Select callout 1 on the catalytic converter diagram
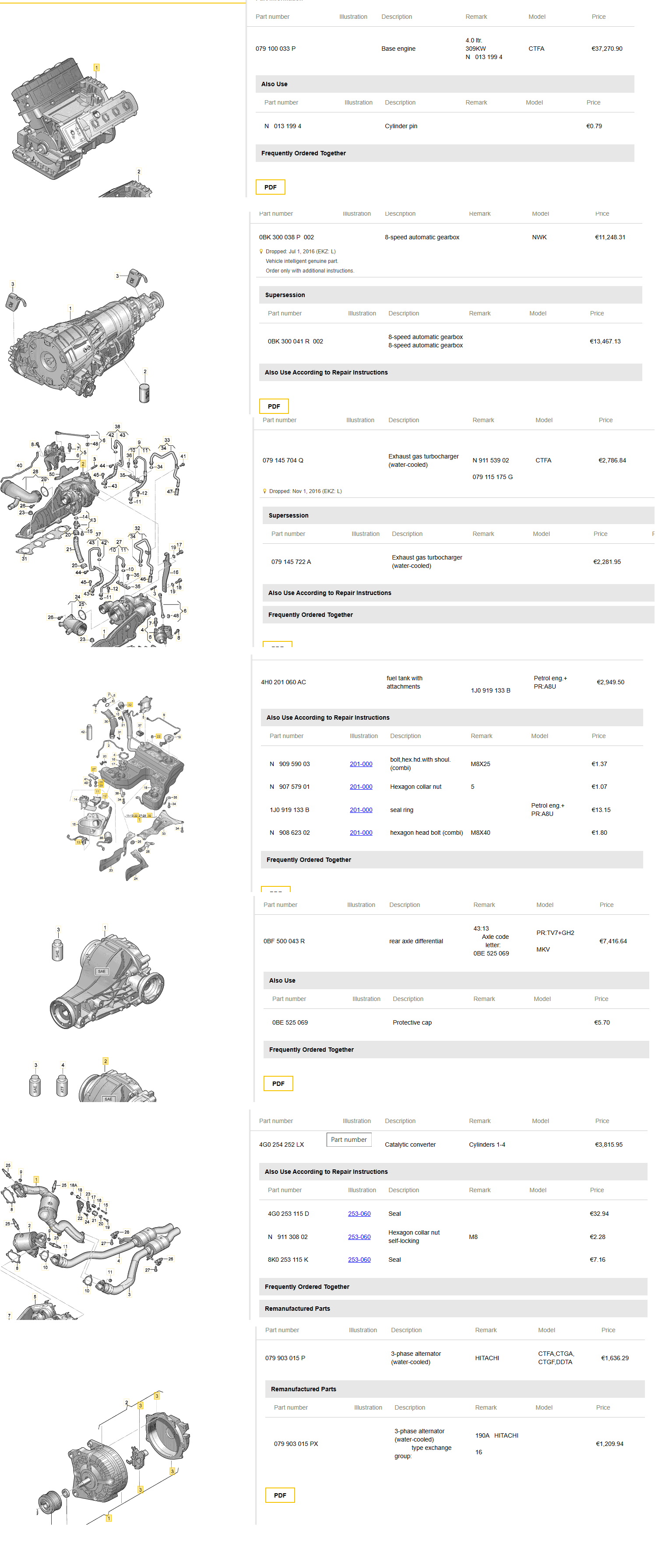This screenshot has width=662, height=1568. [x=36, y=1179]
